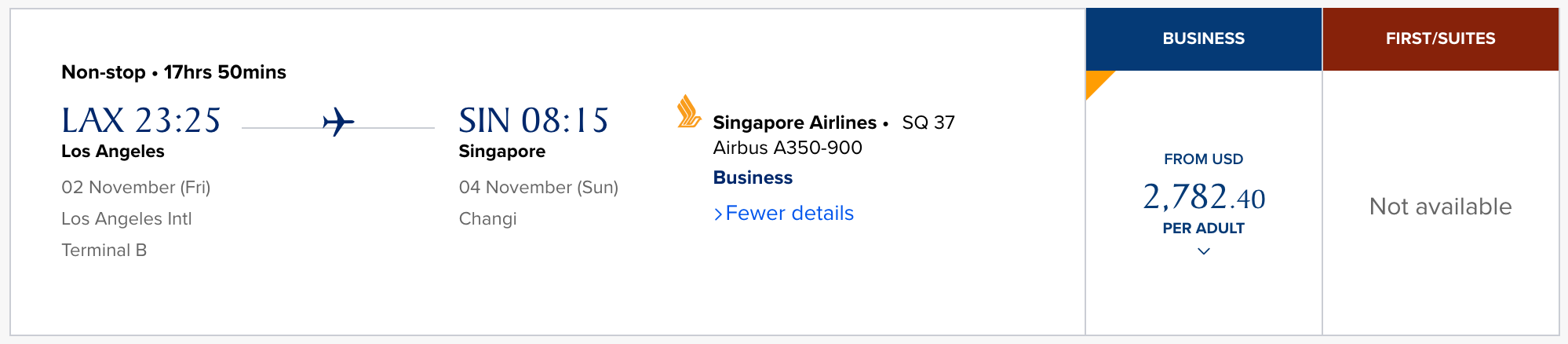
Task: Click the Not available First/Suites cell
Action: tap(1441, 206)
